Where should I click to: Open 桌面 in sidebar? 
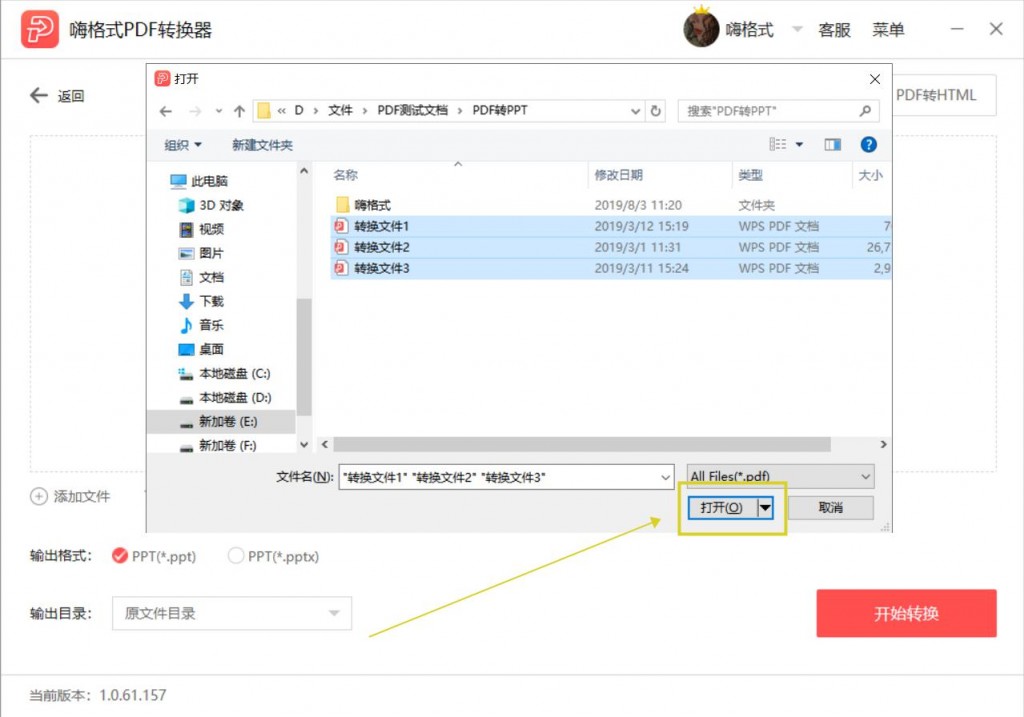[201, 349]
